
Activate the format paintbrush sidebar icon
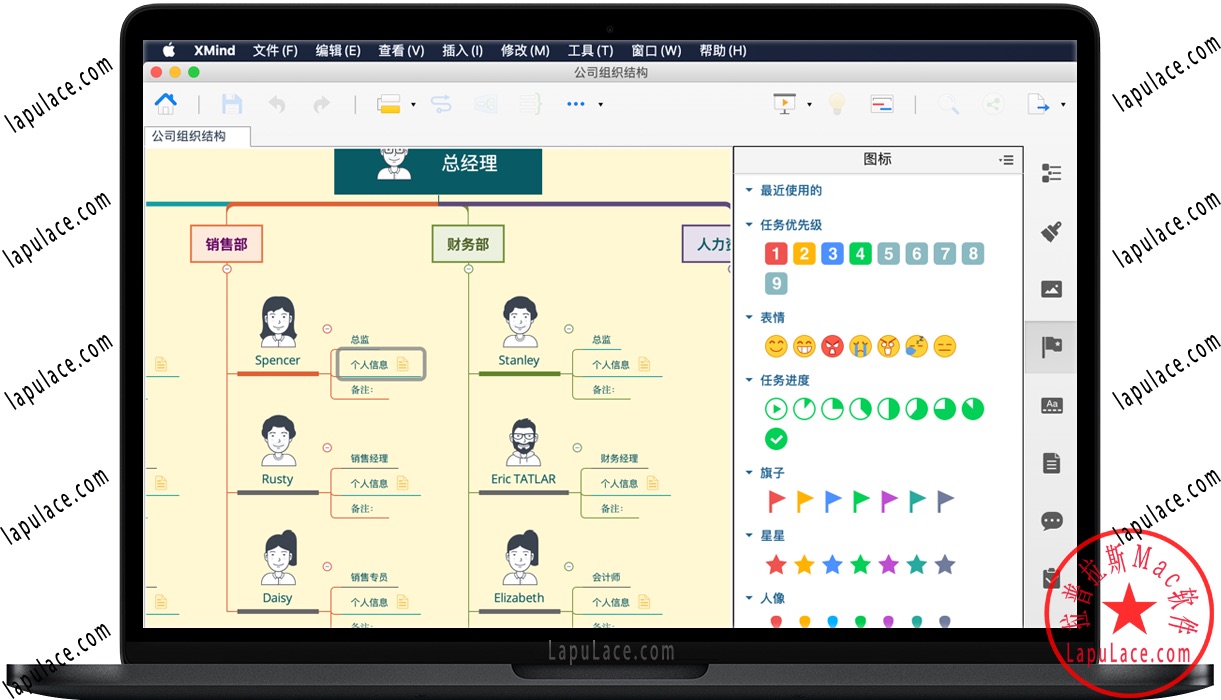(x=1050, y=231)
